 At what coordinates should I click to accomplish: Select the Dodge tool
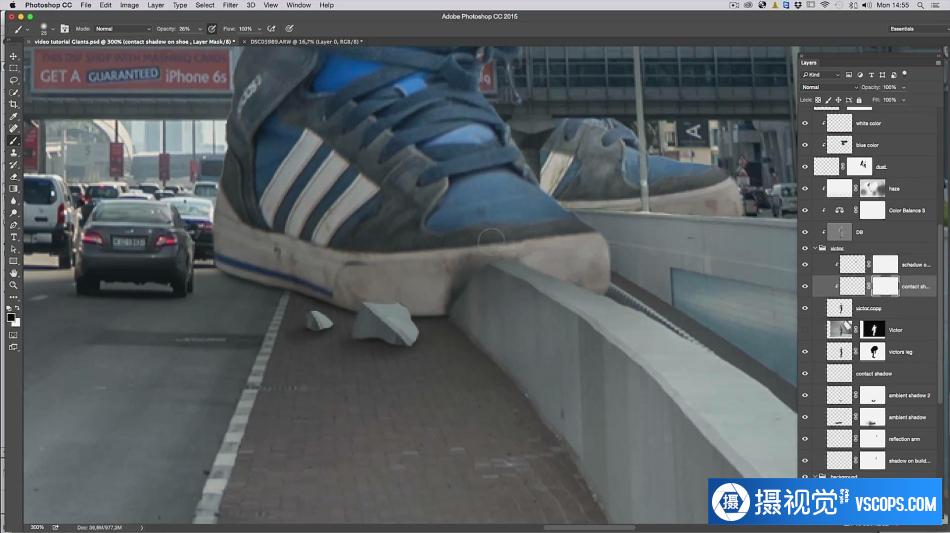pyautogui.click(x=13, y=213)
